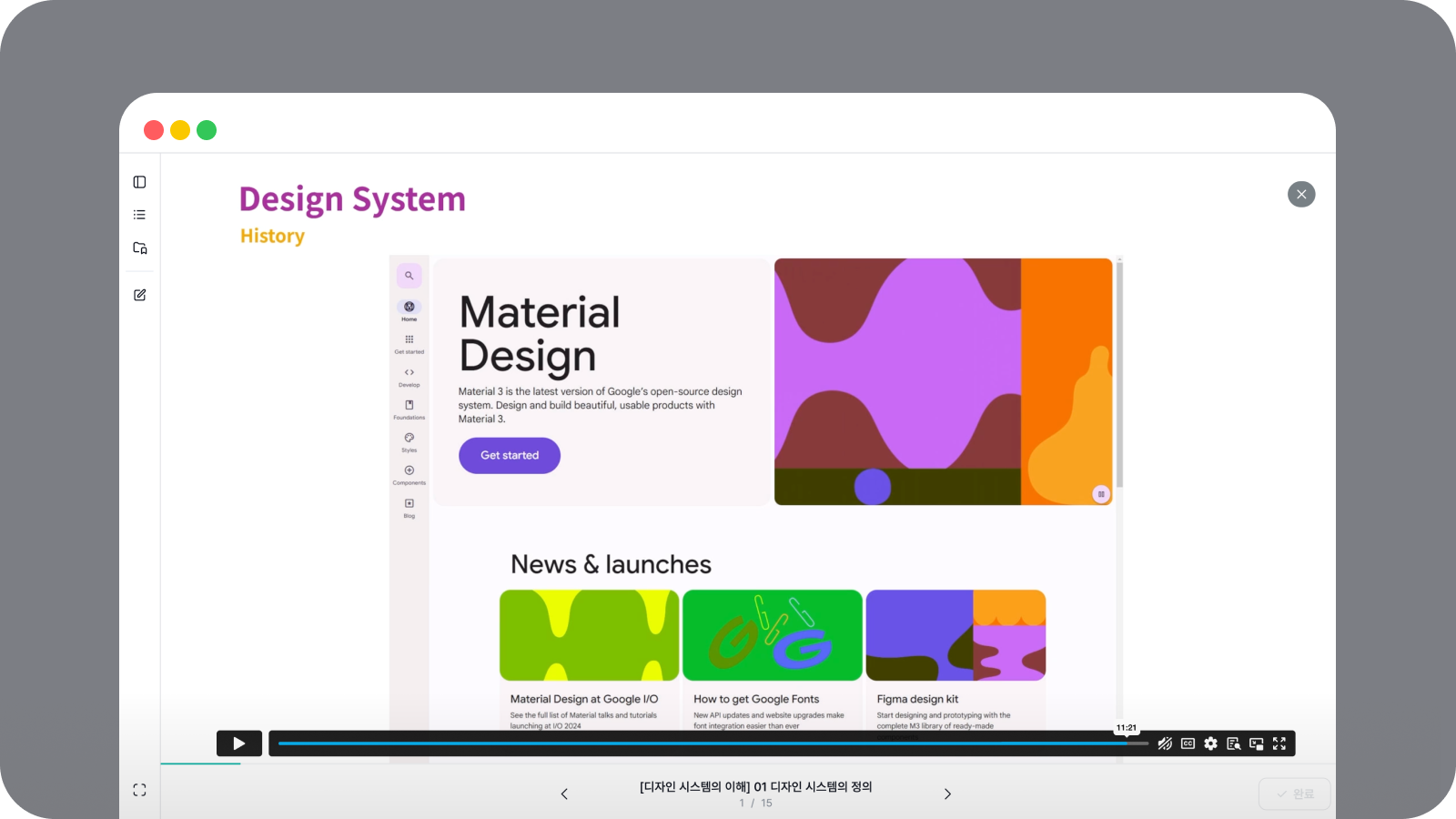Select Home in the Material Design sidebar
This screenshot has width=1456, height=819.
(x=409, y=310)
